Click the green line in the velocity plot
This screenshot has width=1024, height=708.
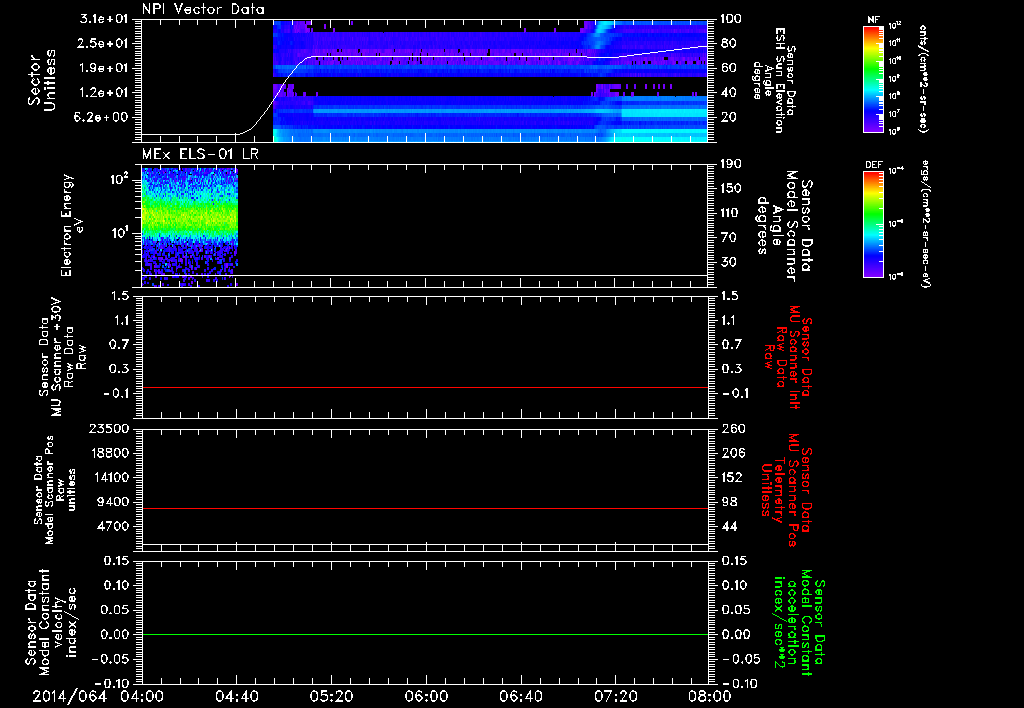tap(425, 634)
